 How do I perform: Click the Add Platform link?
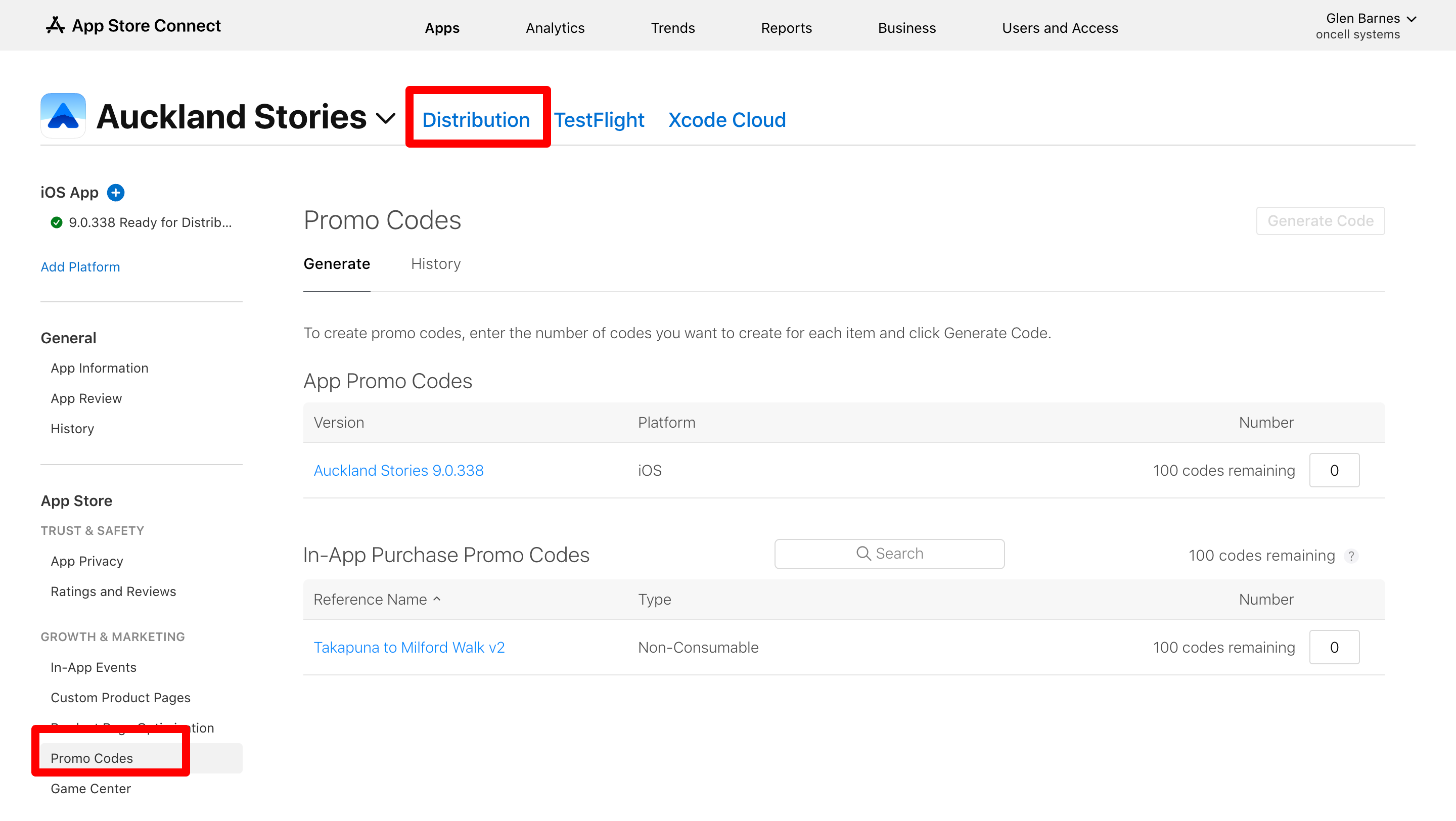(80, 267)
